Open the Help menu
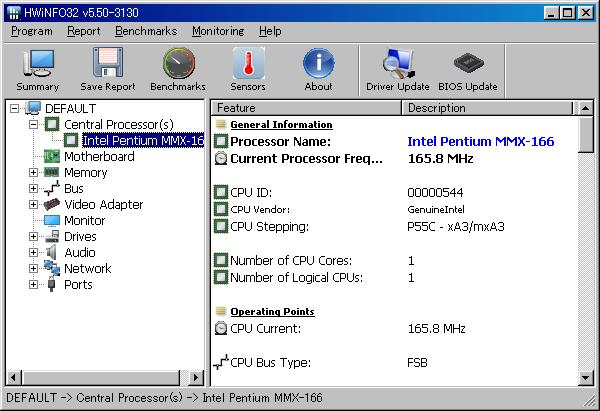 [270, 31]
